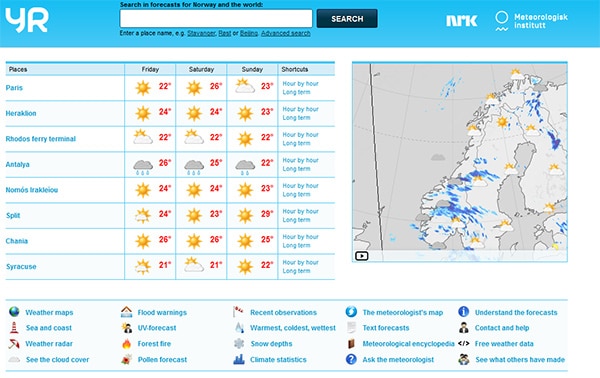Click Antalya Friday rain cloud icon
The width and height of the screenshot is (600, 378).
point(143,167)
